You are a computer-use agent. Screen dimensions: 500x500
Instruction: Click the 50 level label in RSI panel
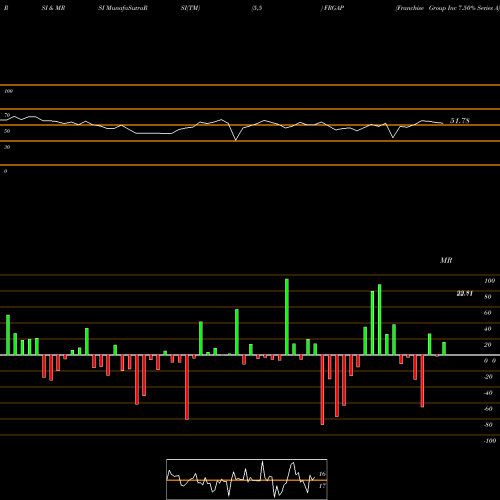[x=7, y=131]
